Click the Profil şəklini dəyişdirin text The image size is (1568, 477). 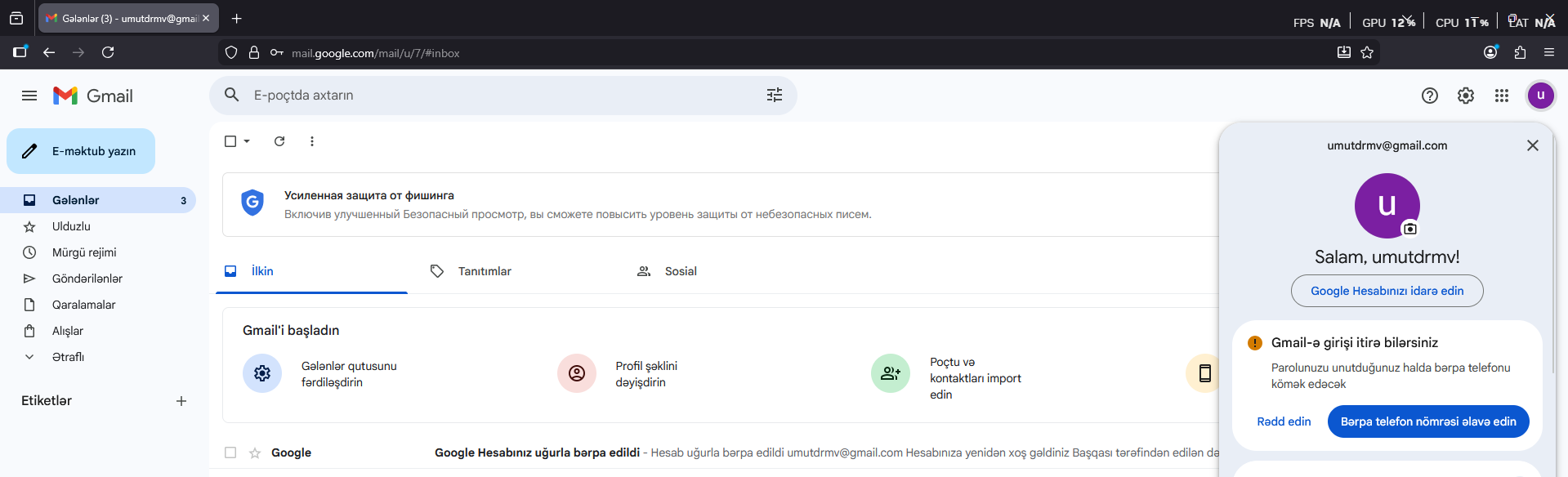click(x=646, y=374)
